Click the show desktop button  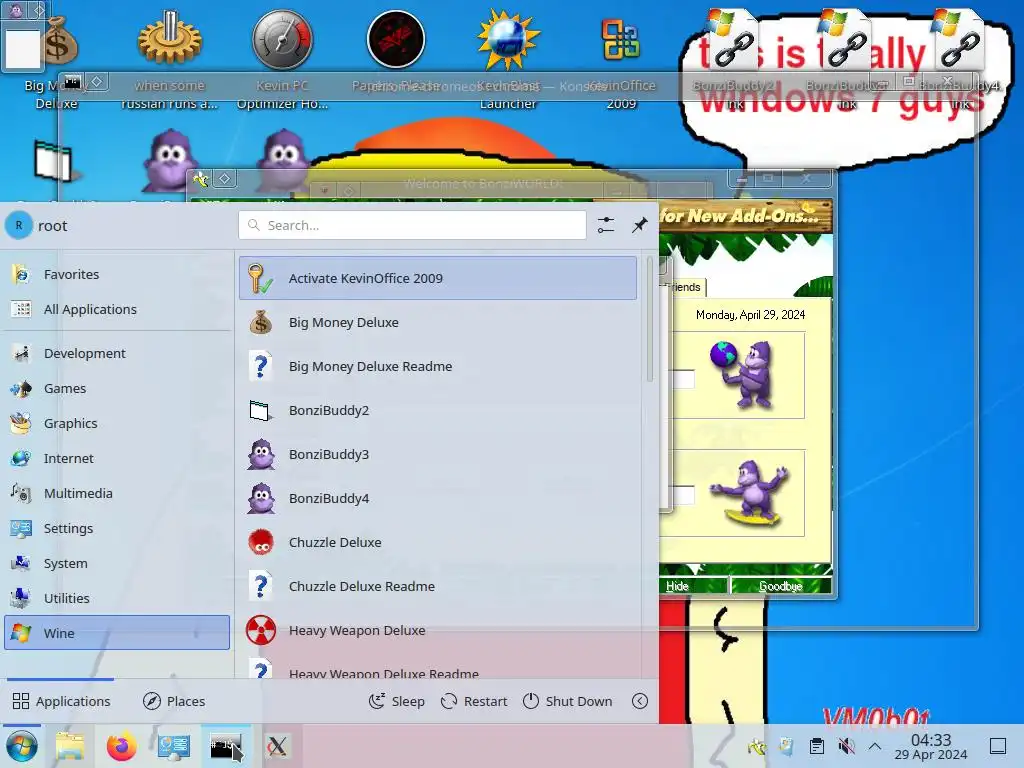tap(998, 746)
